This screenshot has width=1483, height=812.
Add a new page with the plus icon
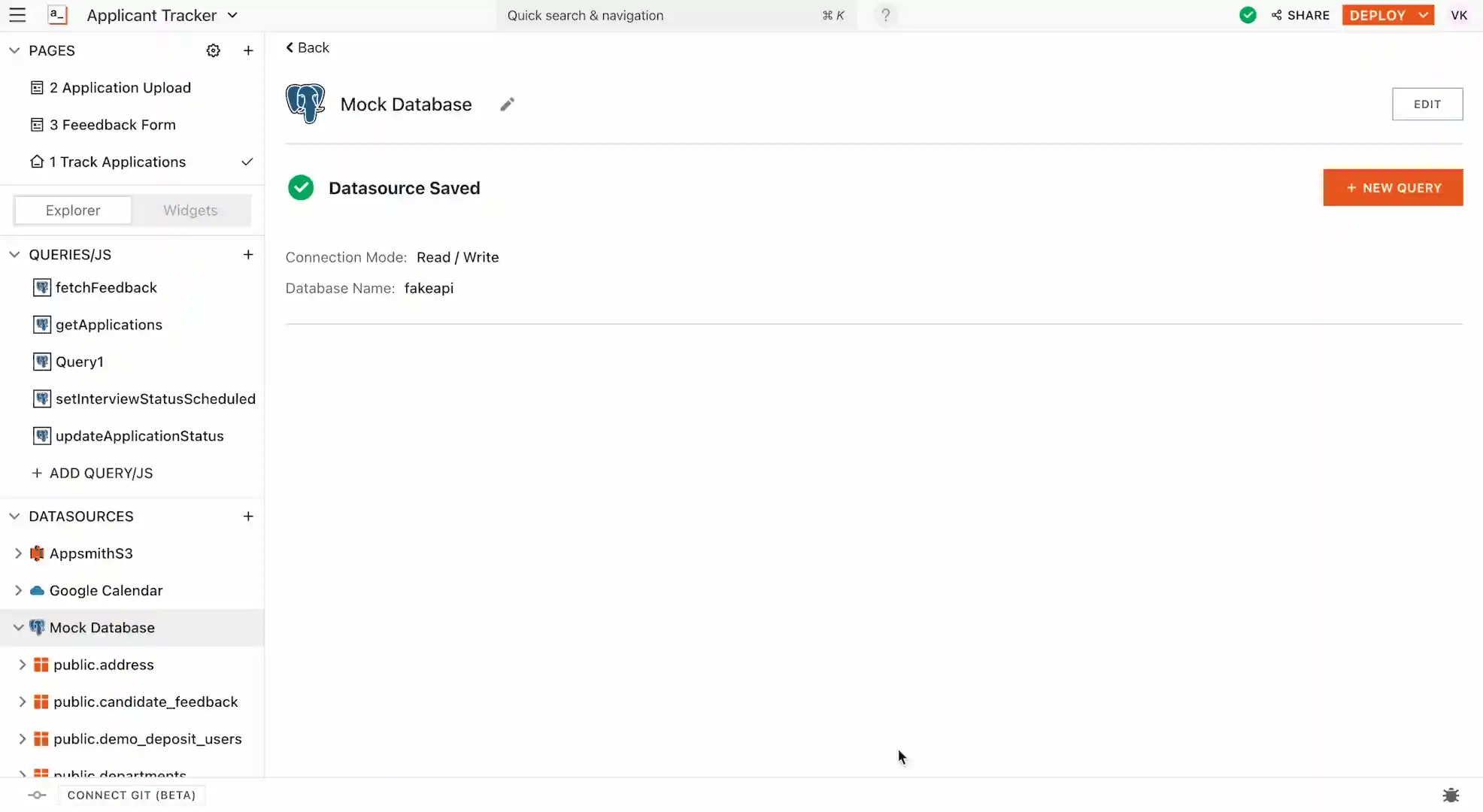[248, 50]
